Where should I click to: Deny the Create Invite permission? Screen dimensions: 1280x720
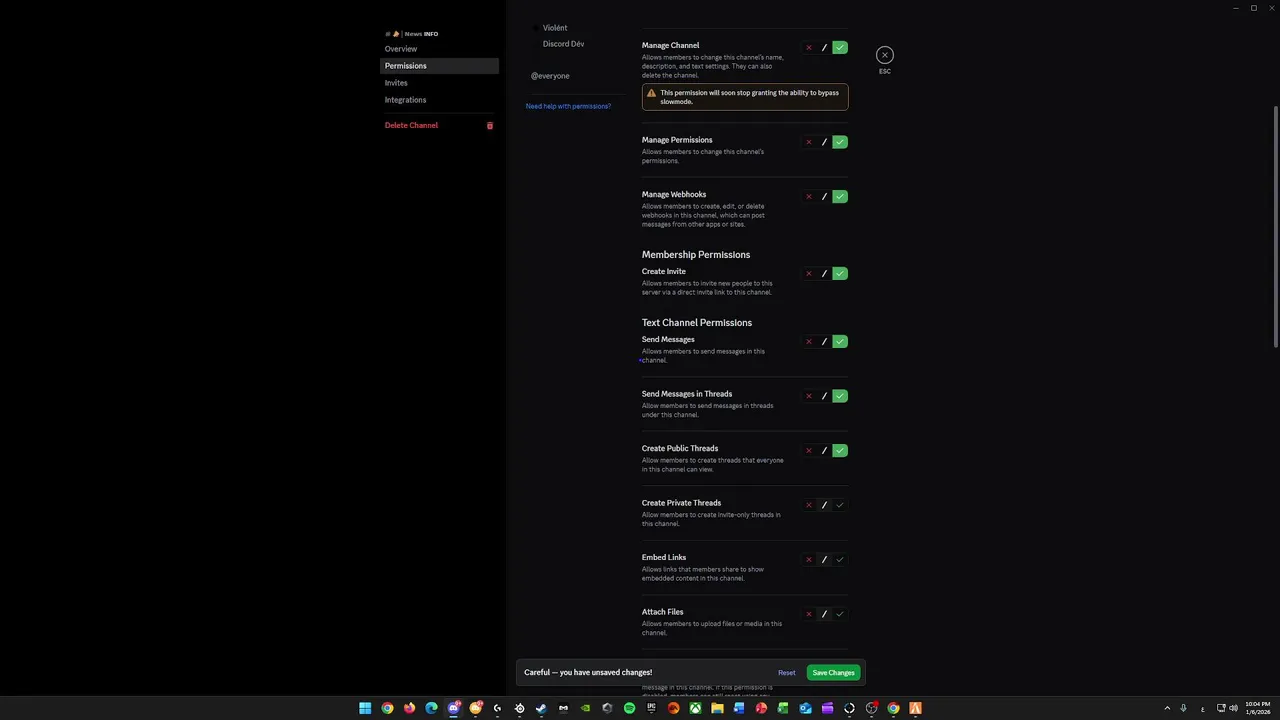(x=809, y=273)
